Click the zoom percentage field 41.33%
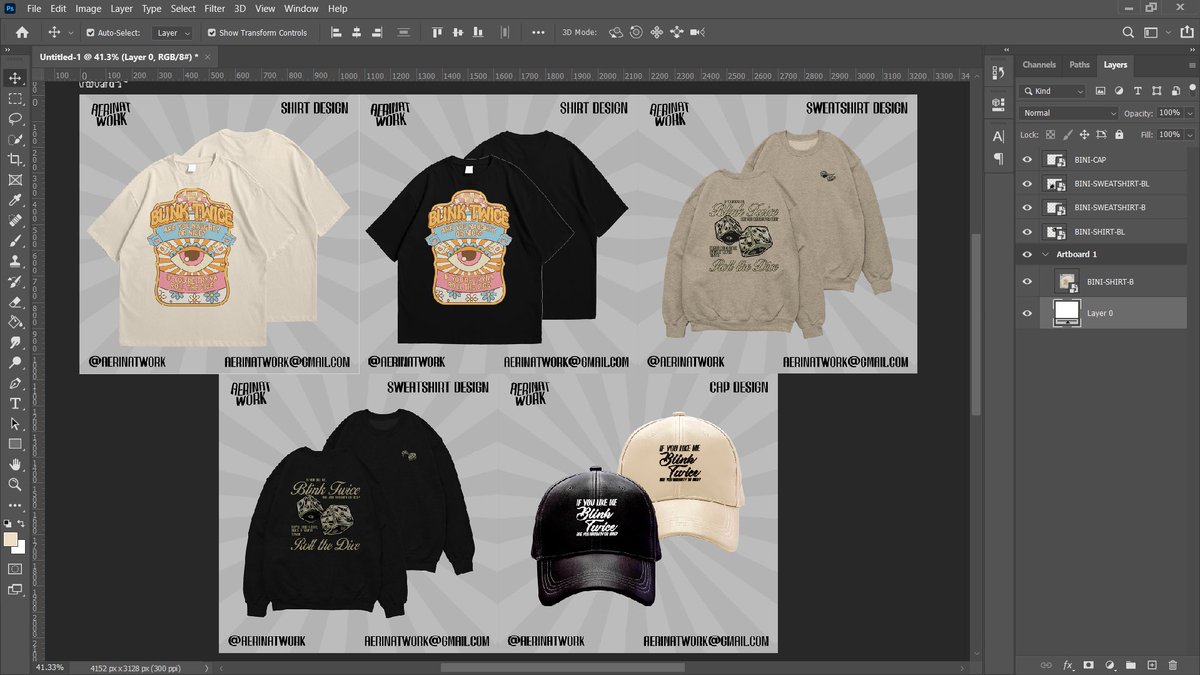1200x675 pixels. [49, 667]
